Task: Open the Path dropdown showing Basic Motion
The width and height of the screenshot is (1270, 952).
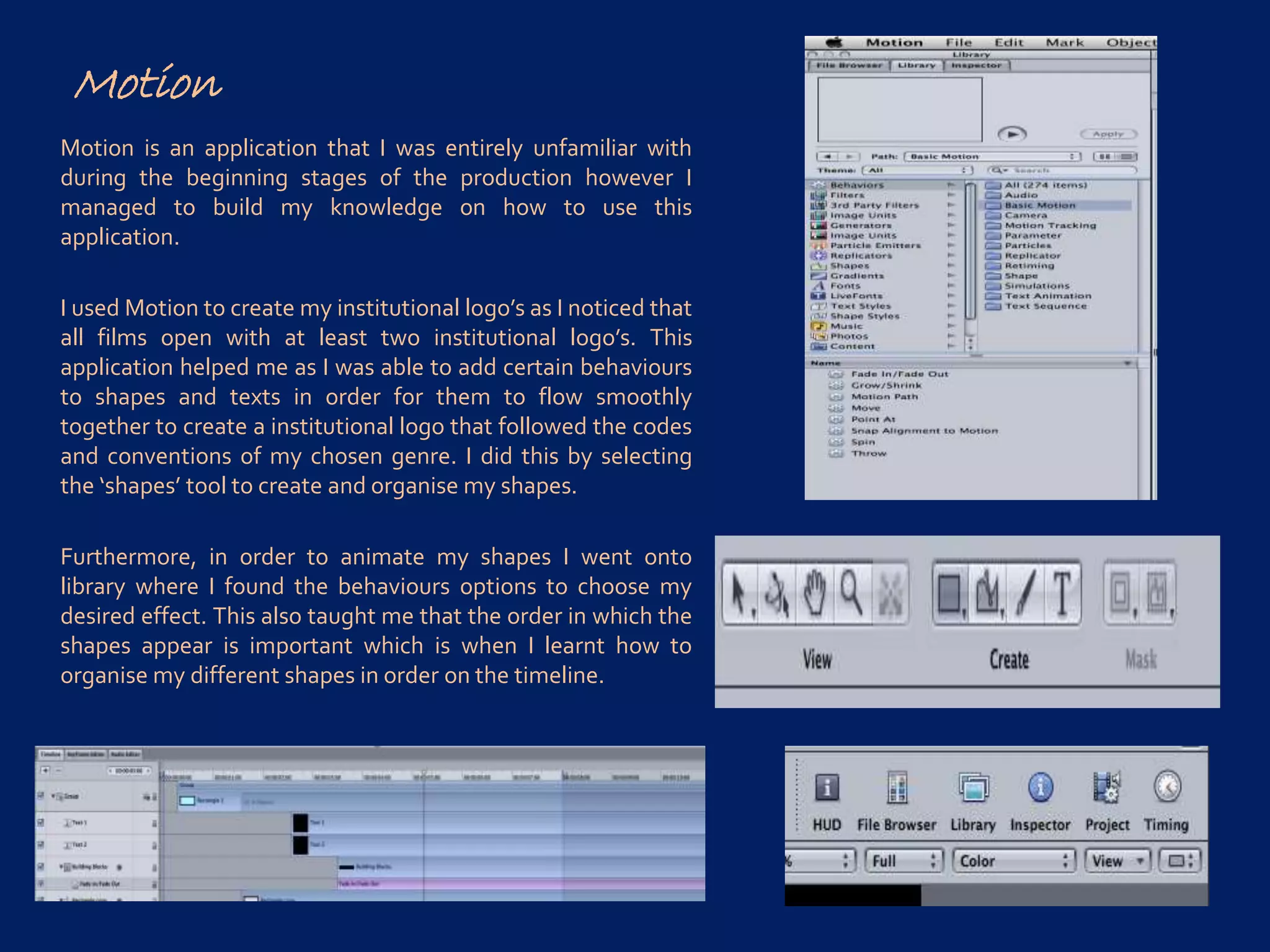Action: 992,156
